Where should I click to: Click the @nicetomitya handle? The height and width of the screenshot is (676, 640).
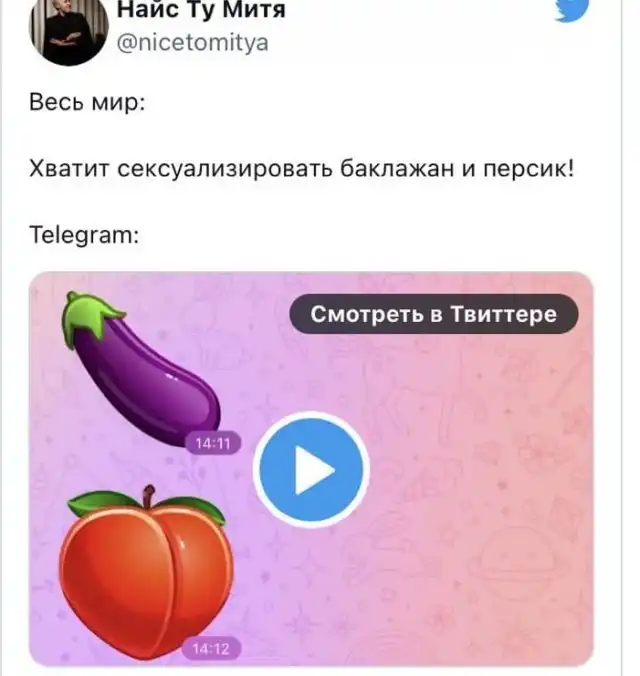tap(192, 43)
